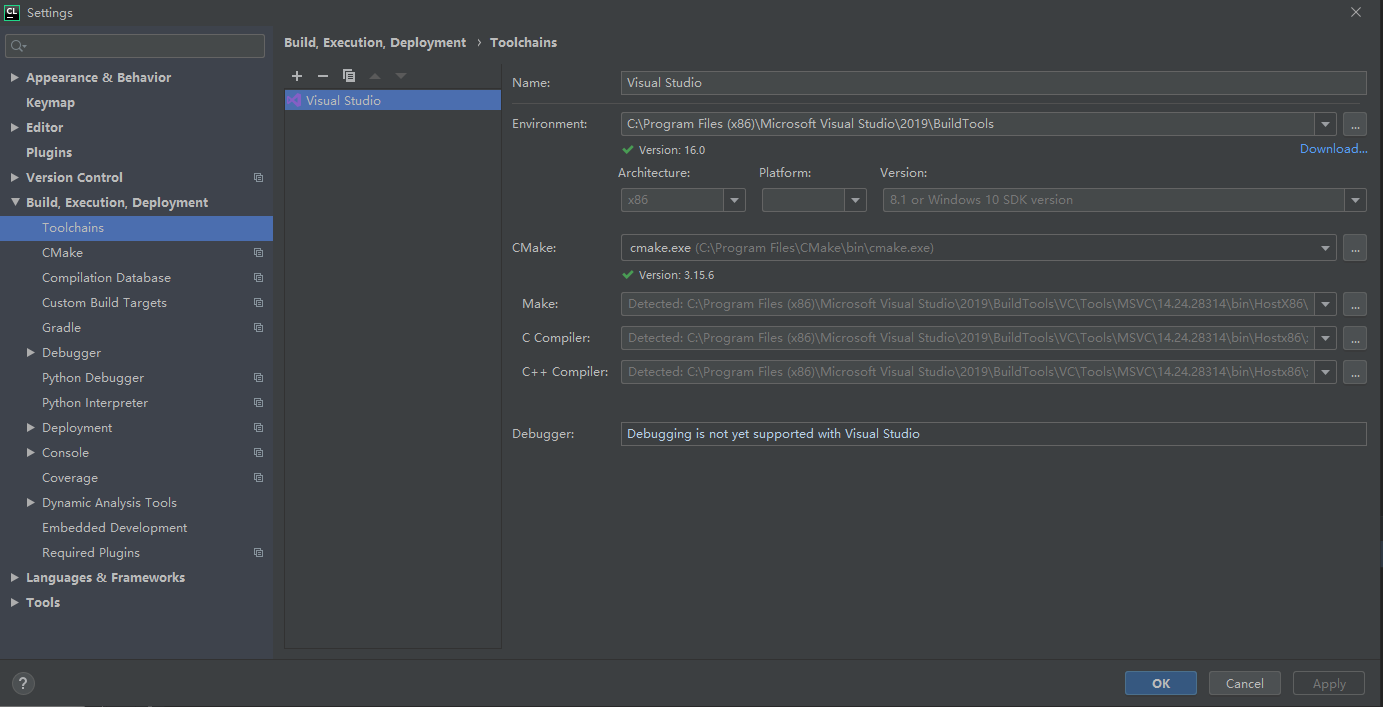Screen dimensions: 1383x707
Task: Confirm settings with the OK button
Action: 1160,683
